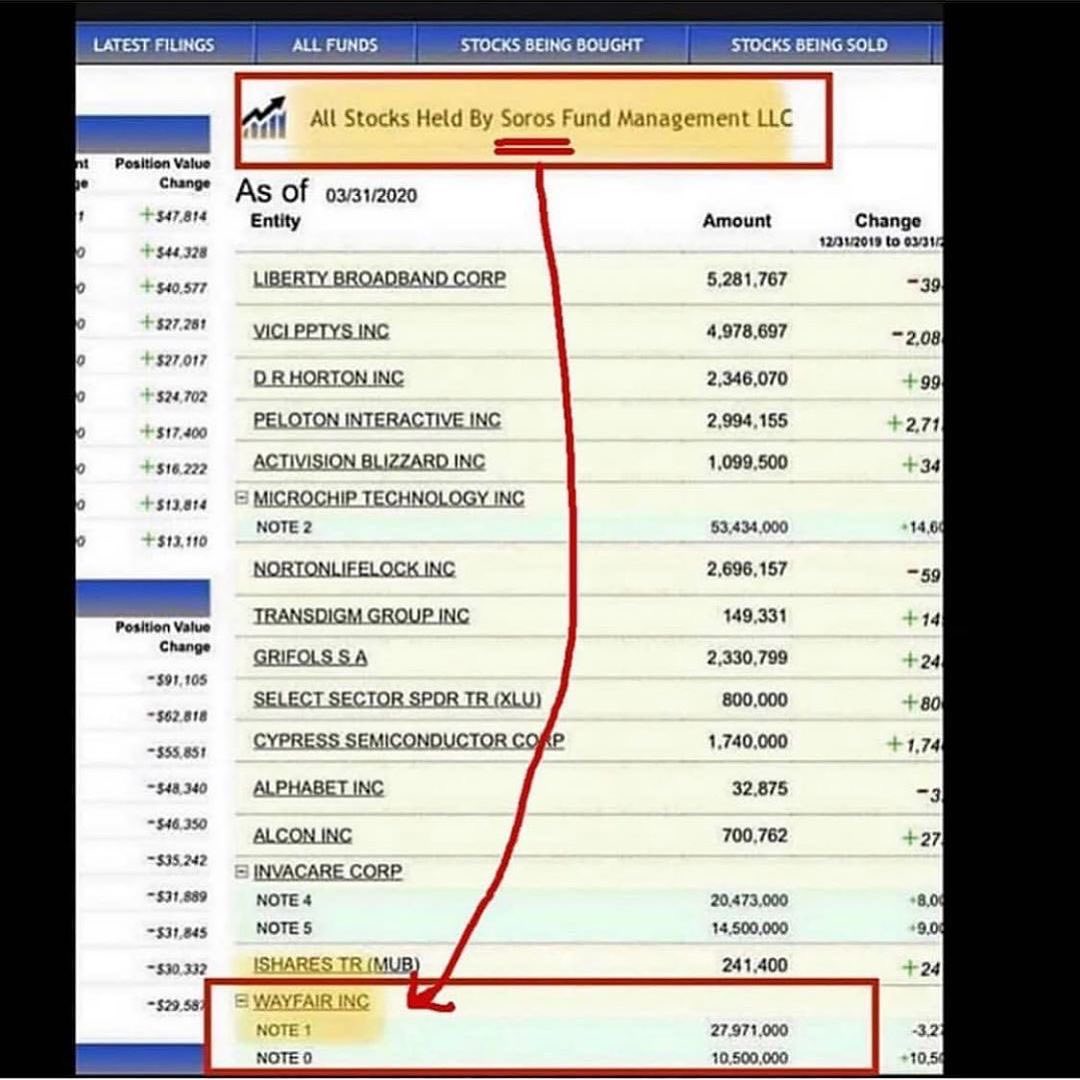Select the amount 149,331
1080x1080 pixels.
pos(756,616)
